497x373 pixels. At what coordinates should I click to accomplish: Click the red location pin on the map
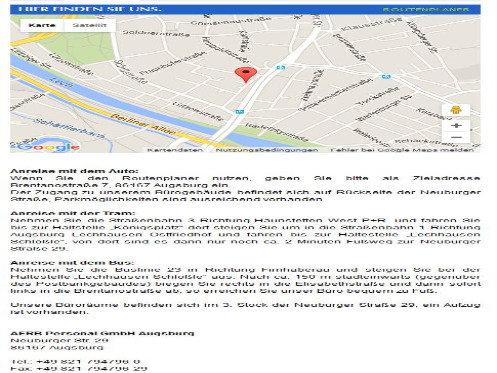(246, 74)
